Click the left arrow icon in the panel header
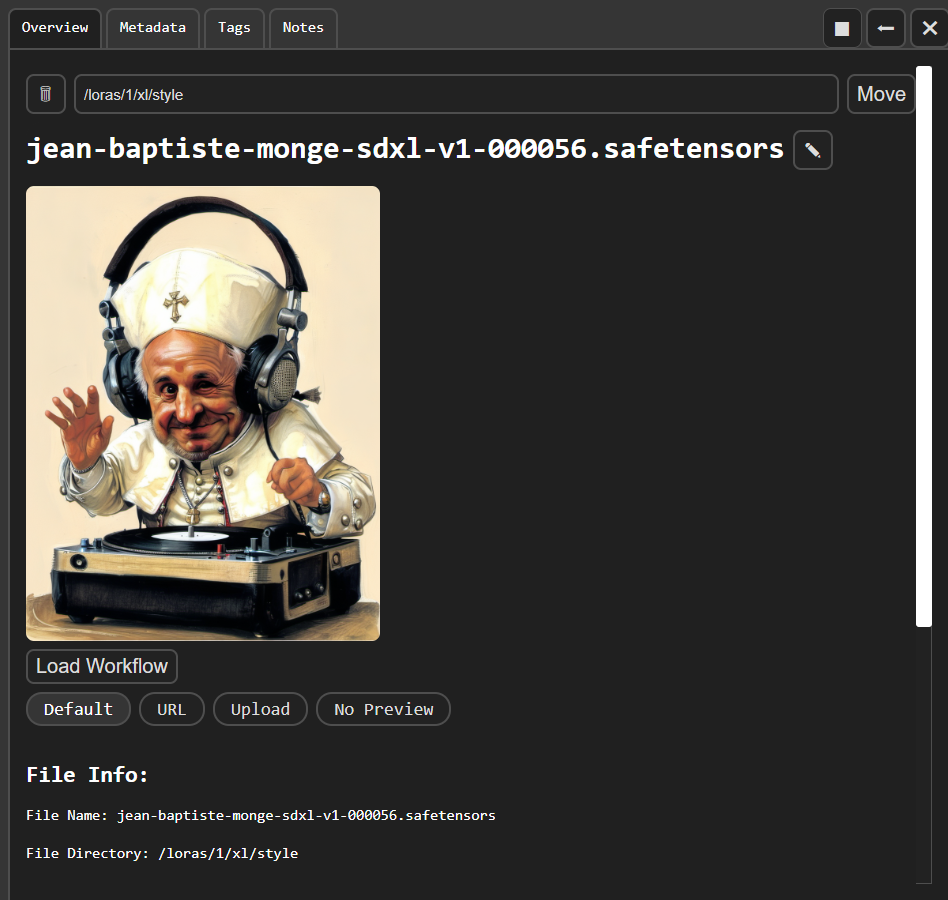This screenshot has width=948, height=900. click(885, 28)
